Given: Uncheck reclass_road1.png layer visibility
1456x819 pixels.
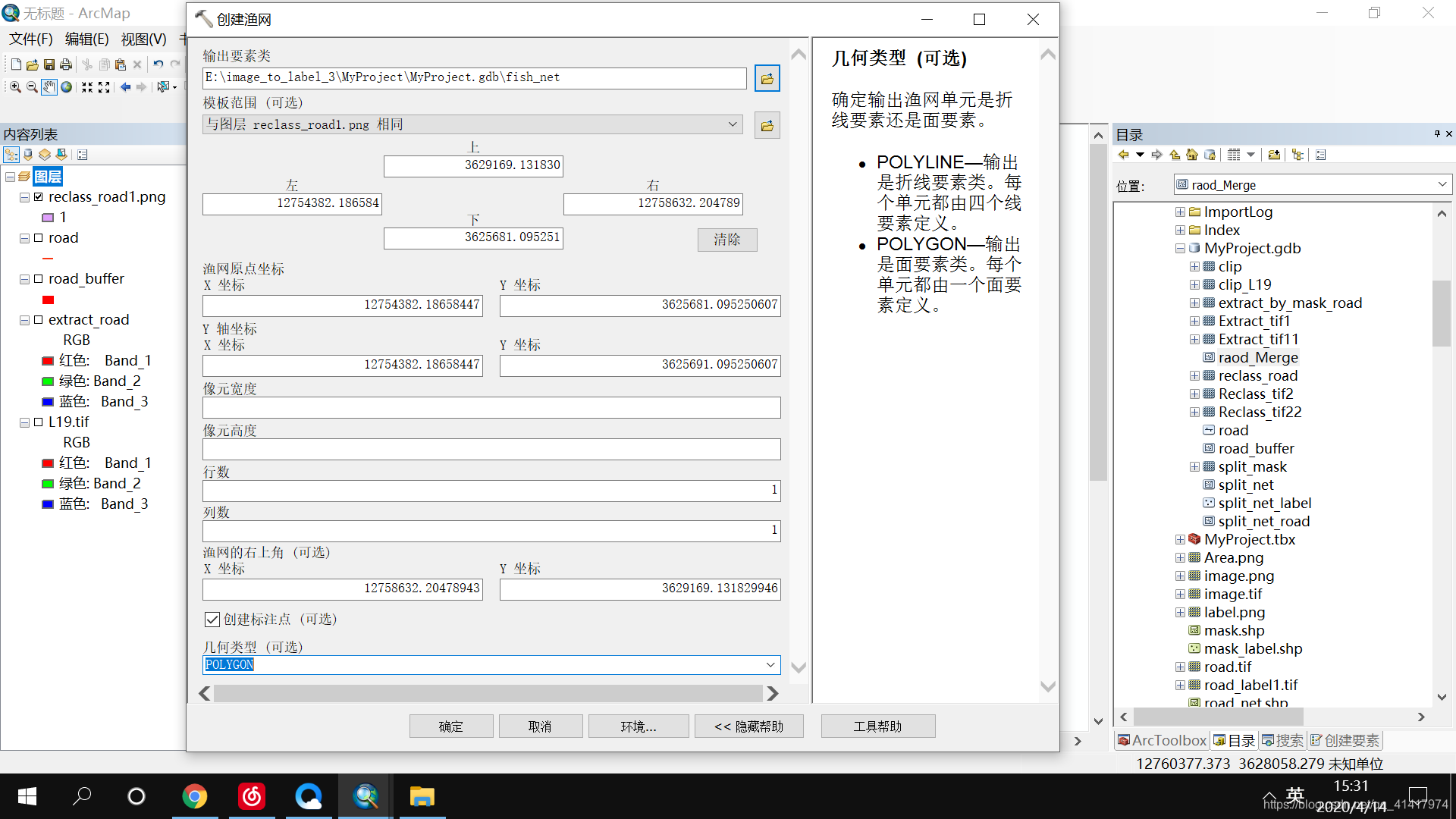Looking at the screenshot, I should point(39,197).
